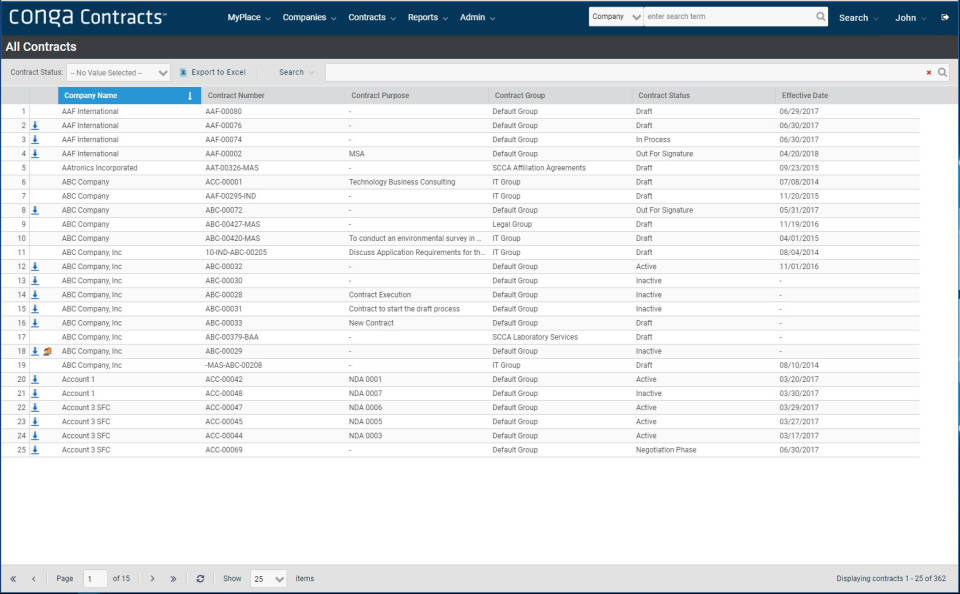Open the Admin menu
Screen dimensions: 960x594
[x=473, y=17]
